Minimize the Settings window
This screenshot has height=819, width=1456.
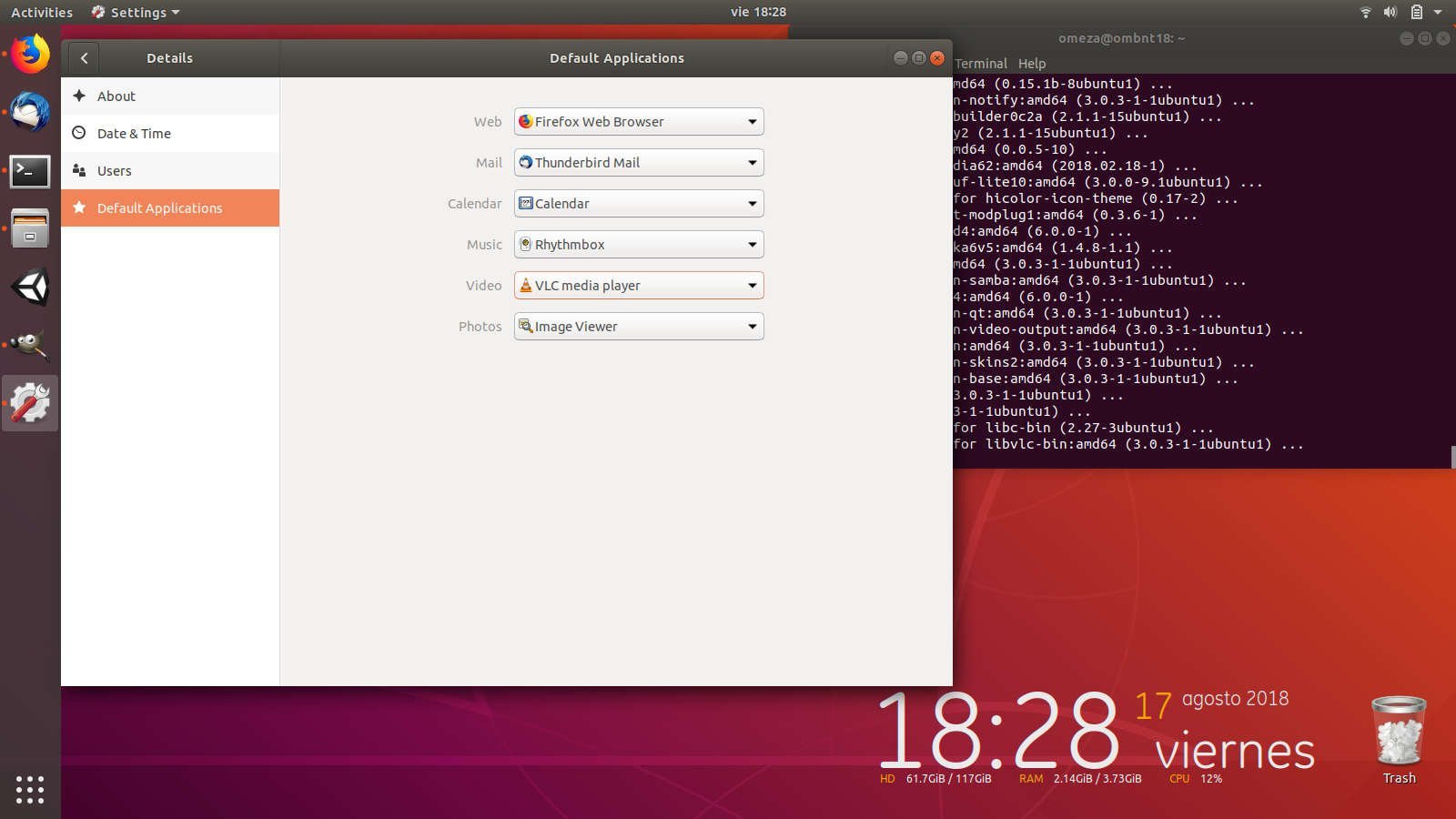pos(901,58)
